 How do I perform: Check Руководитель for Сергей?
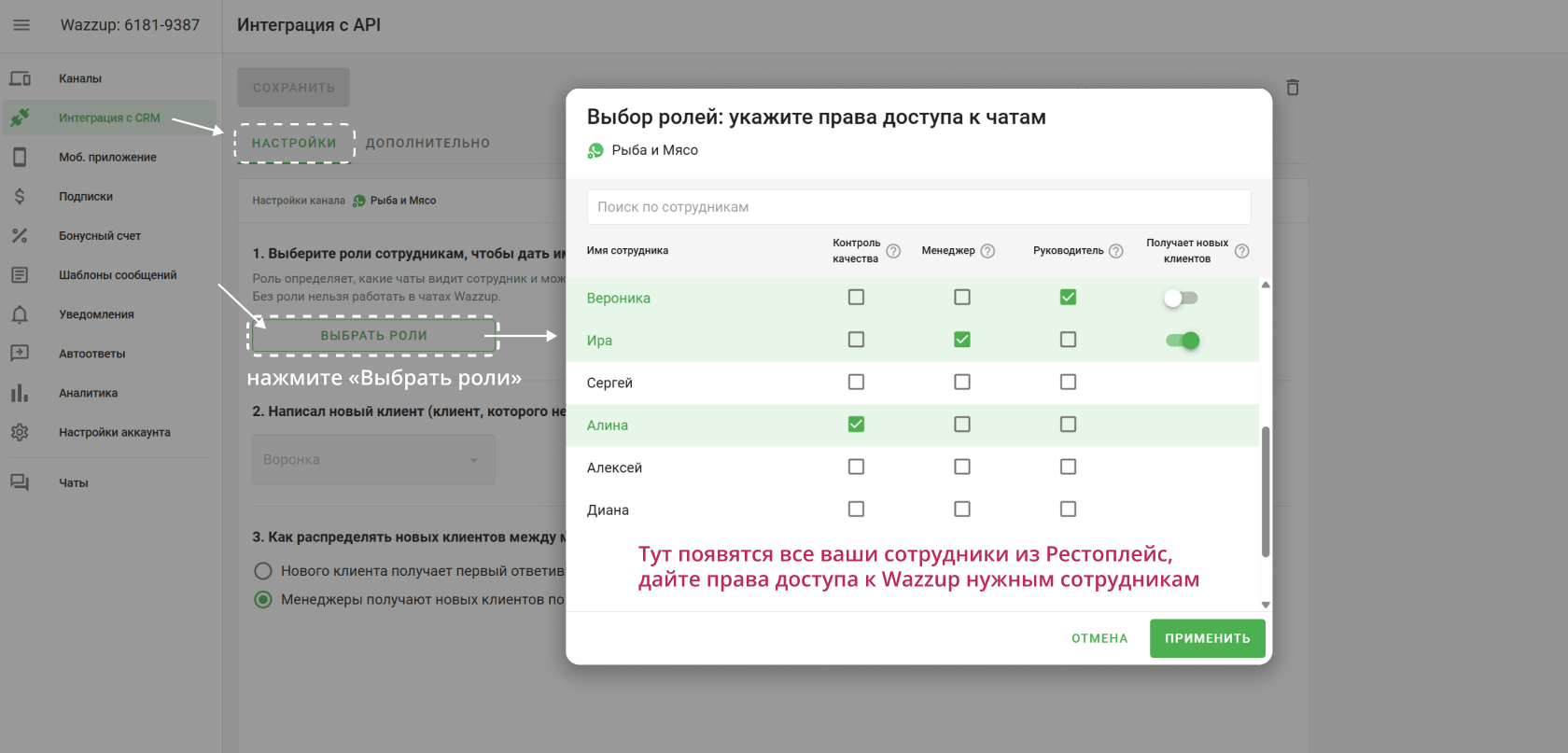coord(1068,382)
